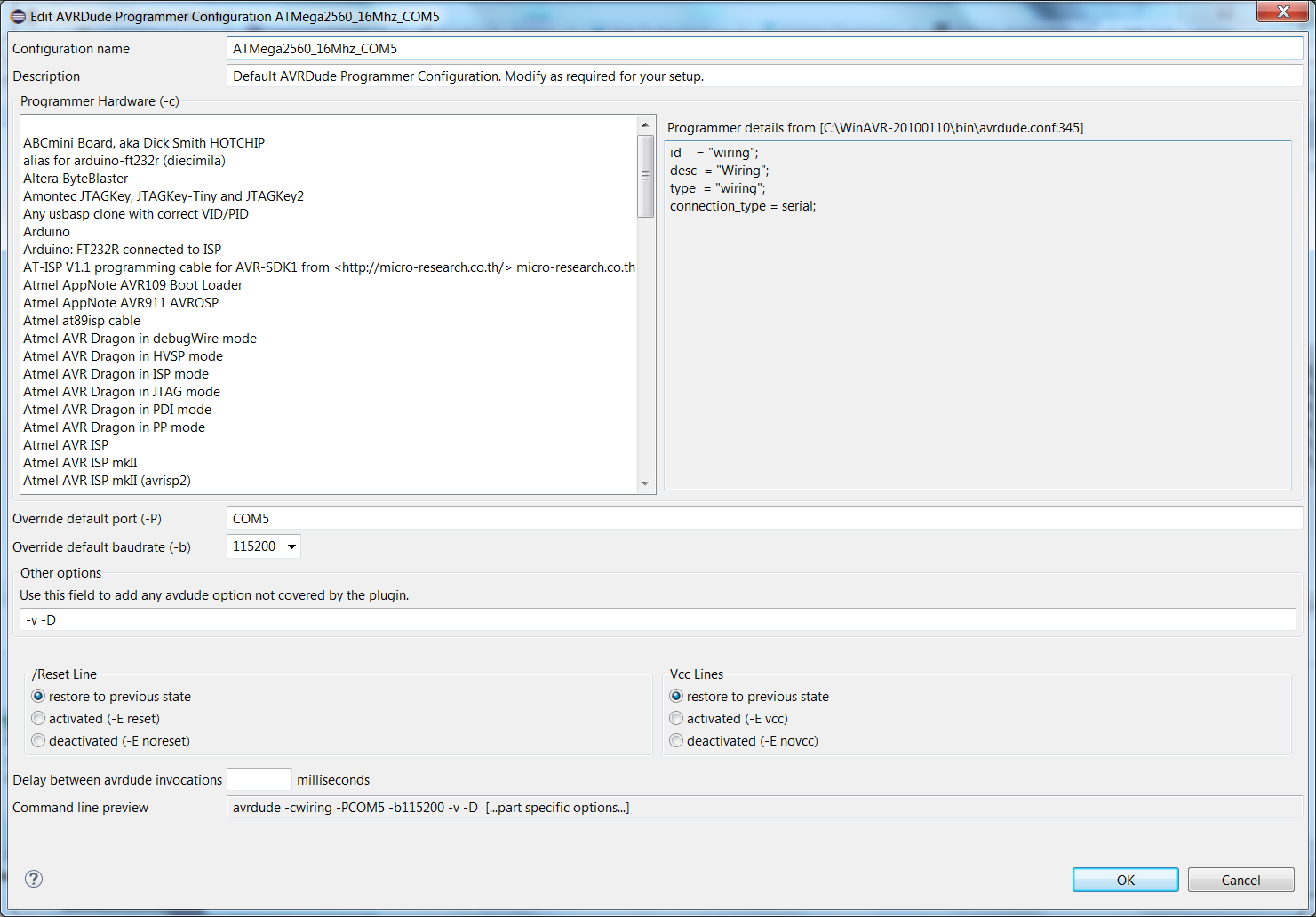The image size is (1316, 917).
Task: Select Atmel AppNote AVR109 Boot Loader
Action: (x=133, y=285)
